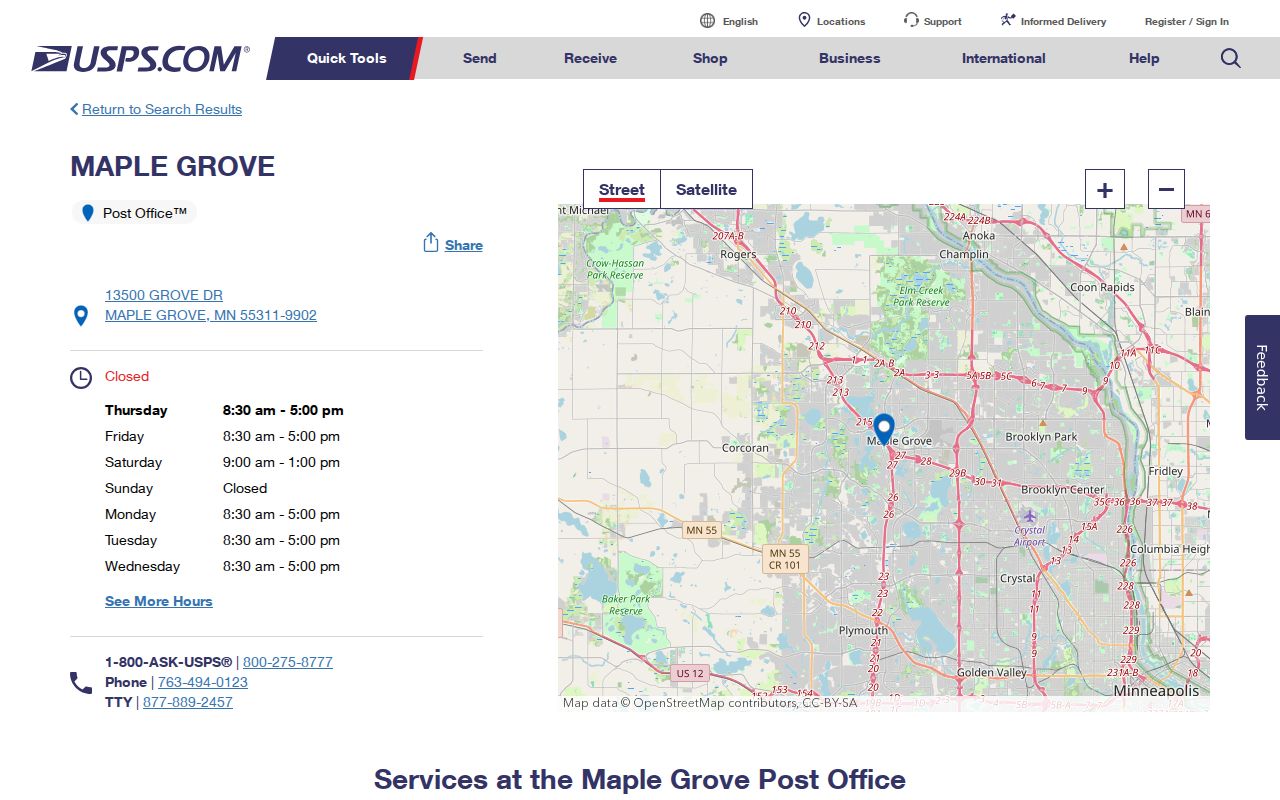Open the International menu

(1004, 58)
